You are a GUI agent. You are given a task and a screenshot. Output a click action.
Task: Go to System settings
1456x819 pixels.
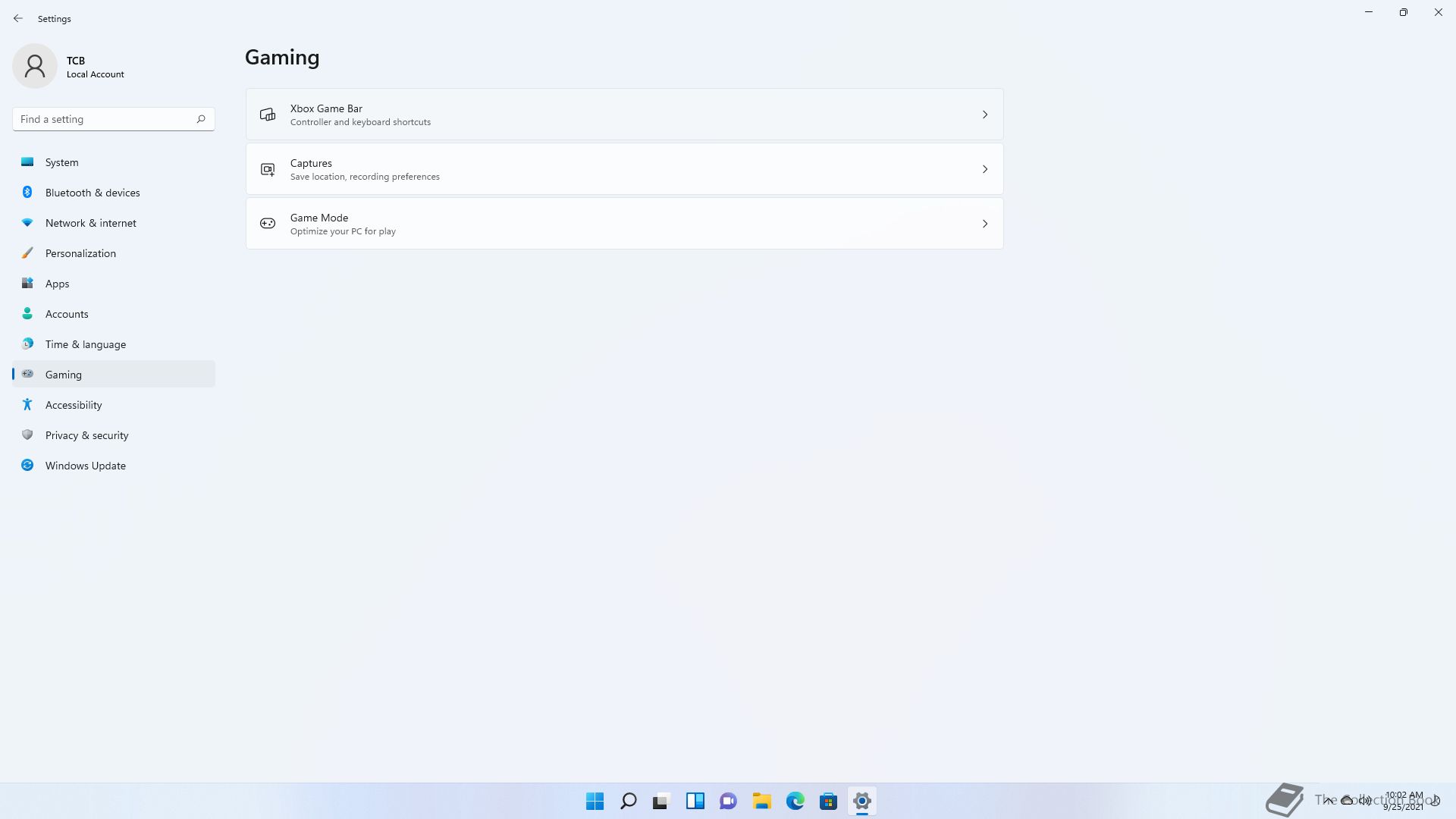click(x=114, y=162)
